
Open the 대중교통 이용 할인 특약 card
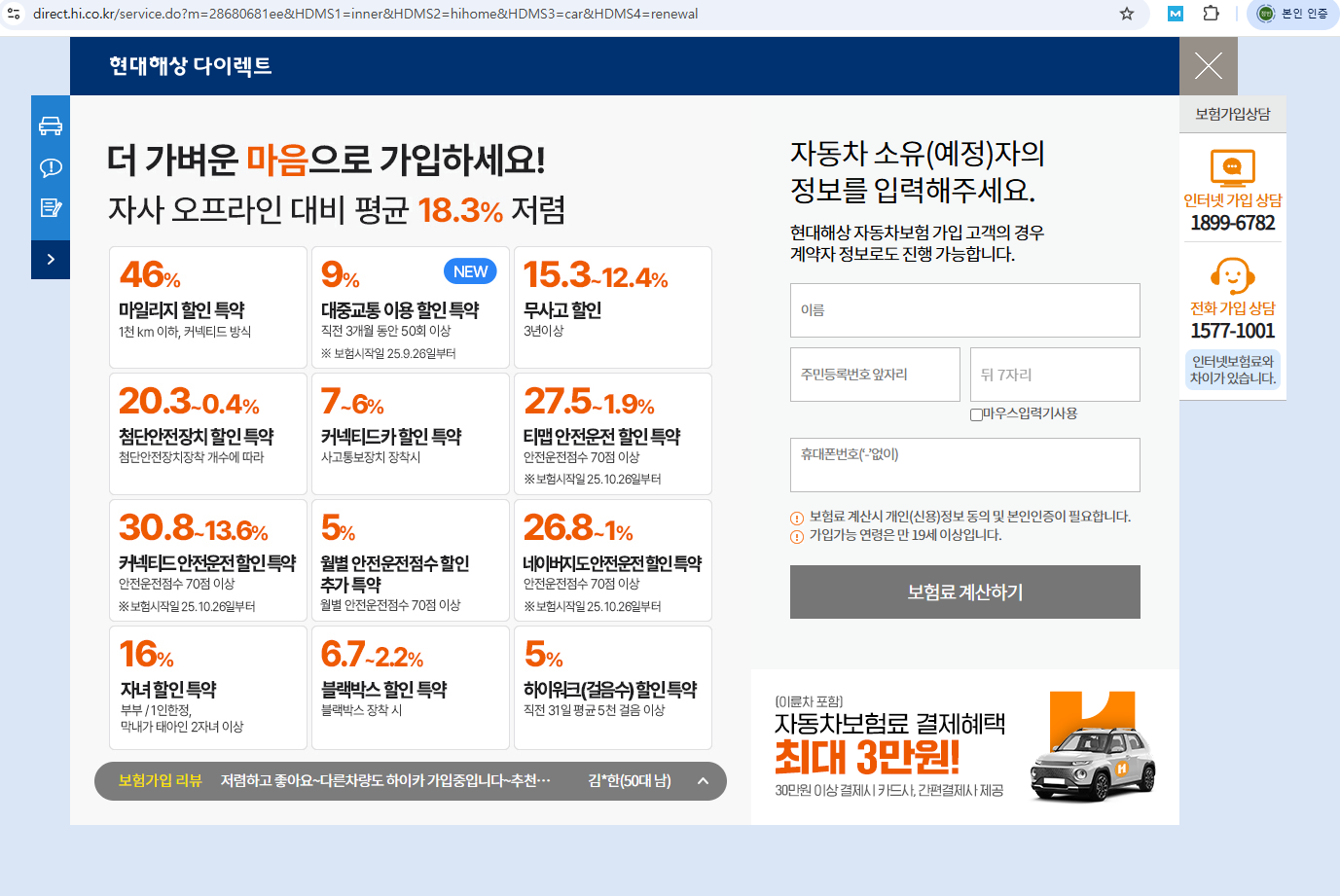(411, 307)
